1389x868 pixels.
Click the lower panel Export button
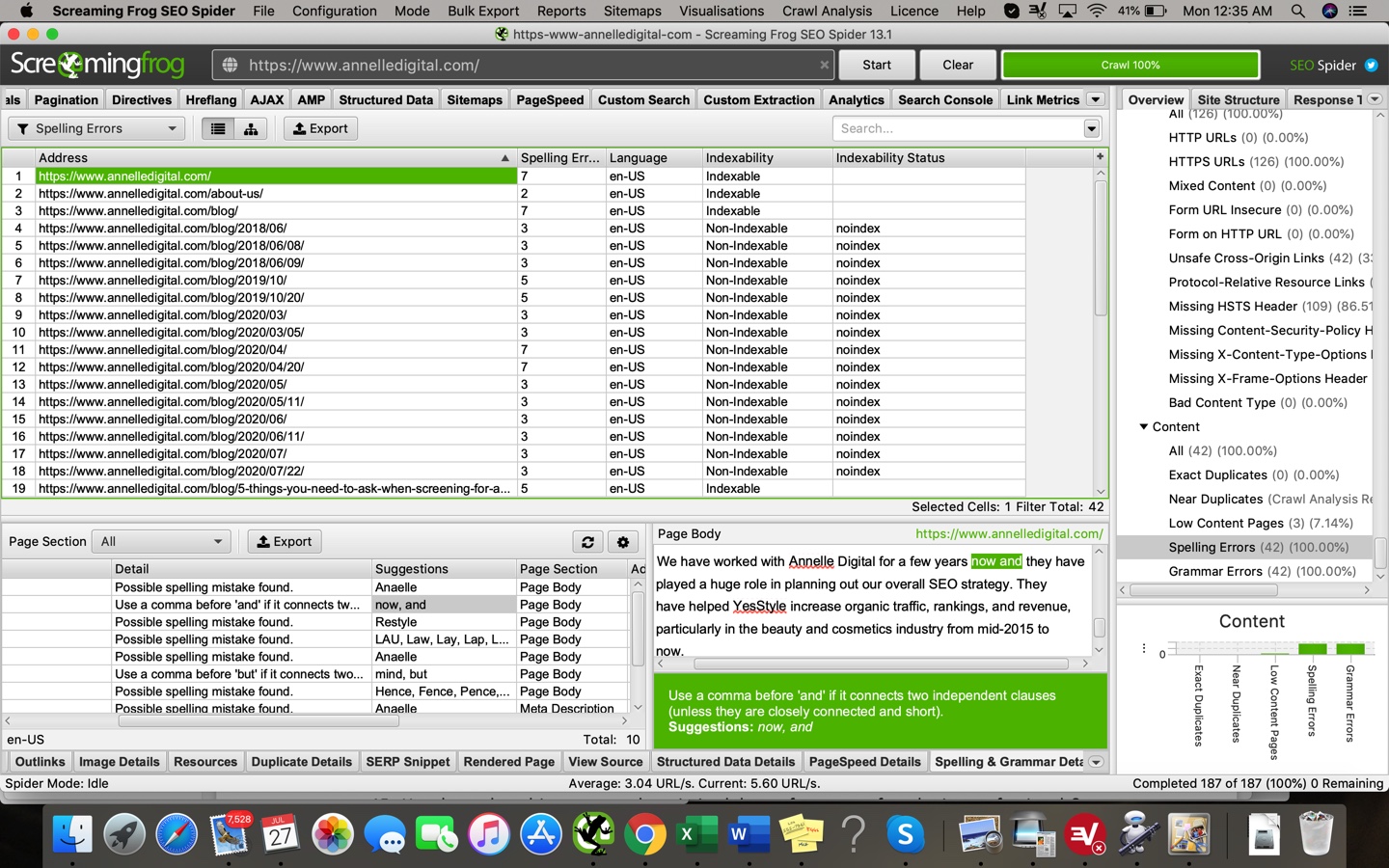285,542
